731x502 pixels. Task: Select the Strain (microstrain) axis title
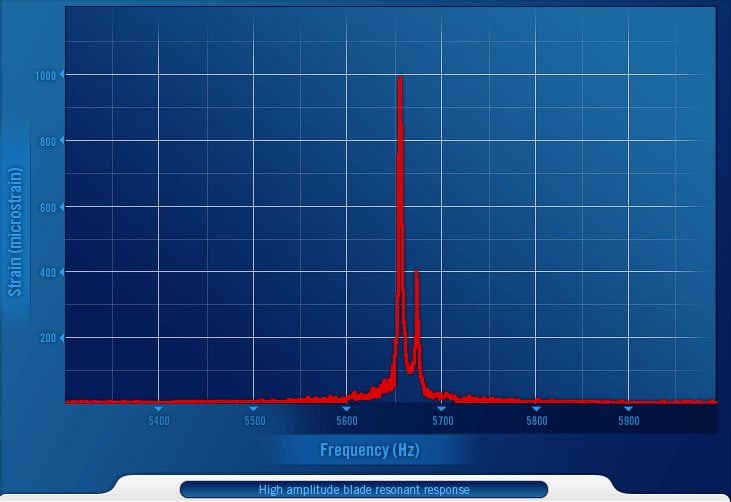15,232
